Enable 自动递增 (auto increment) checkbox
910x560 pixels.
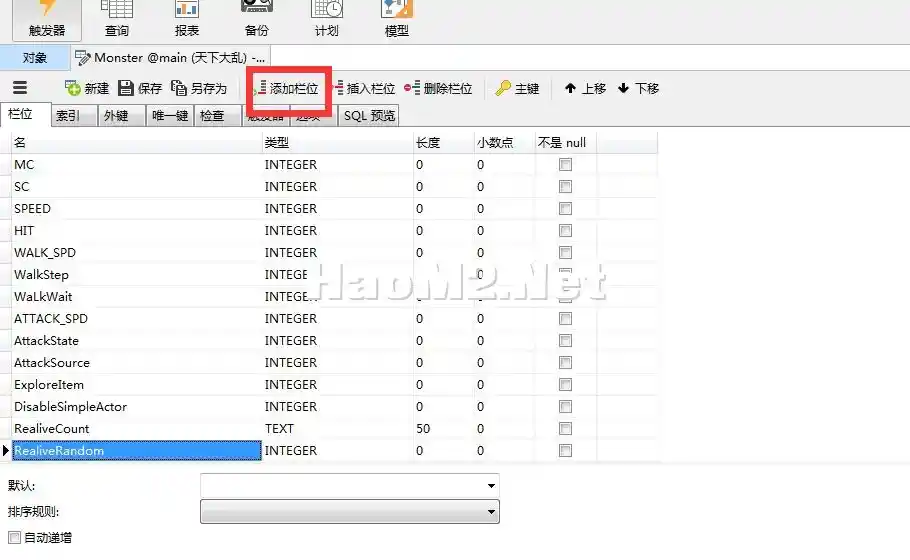tap(15, 538)
